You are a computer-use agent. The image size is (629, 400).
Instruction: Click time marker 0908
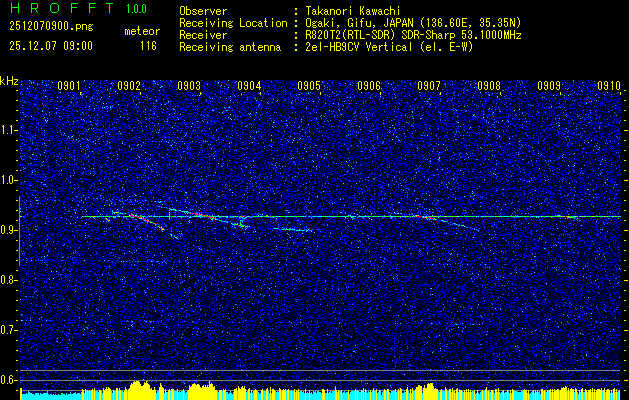489,86
